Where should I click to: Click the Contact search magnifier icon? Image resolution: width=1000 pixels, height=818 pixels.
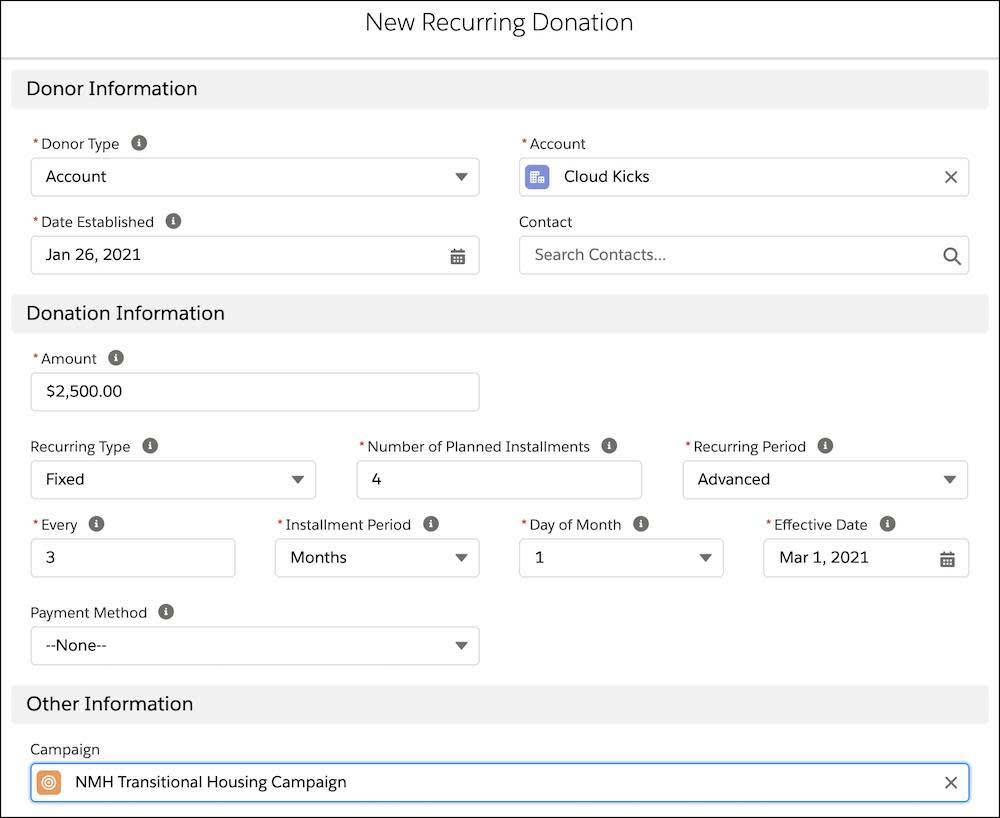click(949, 255)
